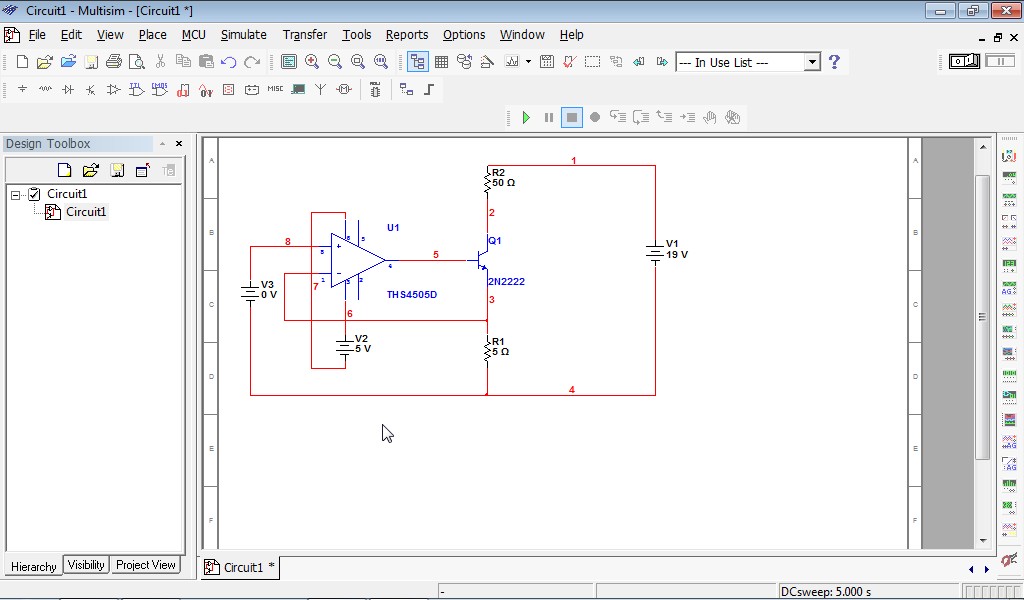Click the vertical scrollbar thumb
Image resolution: width=1024 pixels, height=600 pixels.
click(983, 317)
